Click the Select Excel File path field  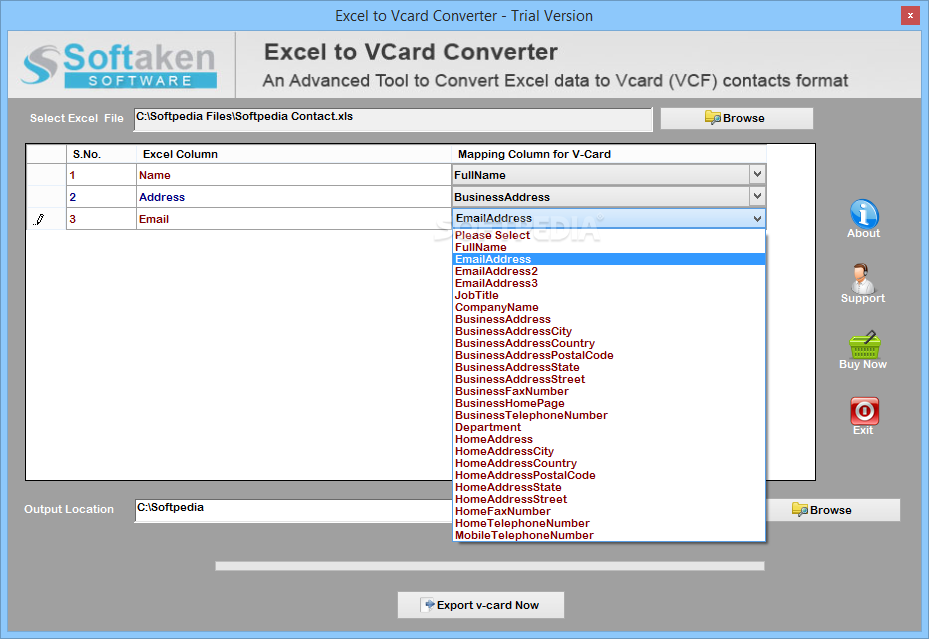(x=393, y=119)
